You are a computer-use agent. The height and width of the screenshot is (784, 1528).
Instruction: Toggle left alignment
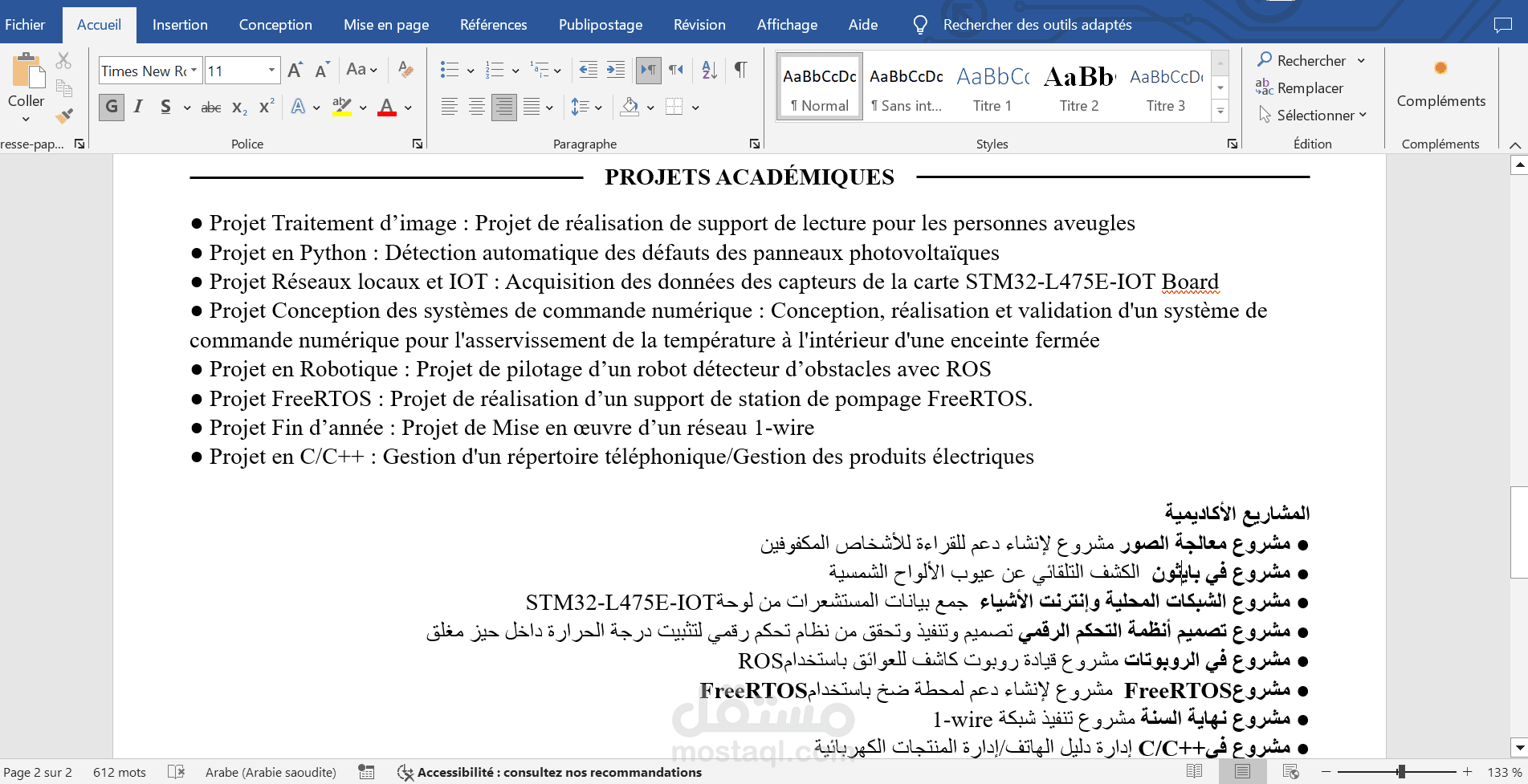[x=450, y=107]
